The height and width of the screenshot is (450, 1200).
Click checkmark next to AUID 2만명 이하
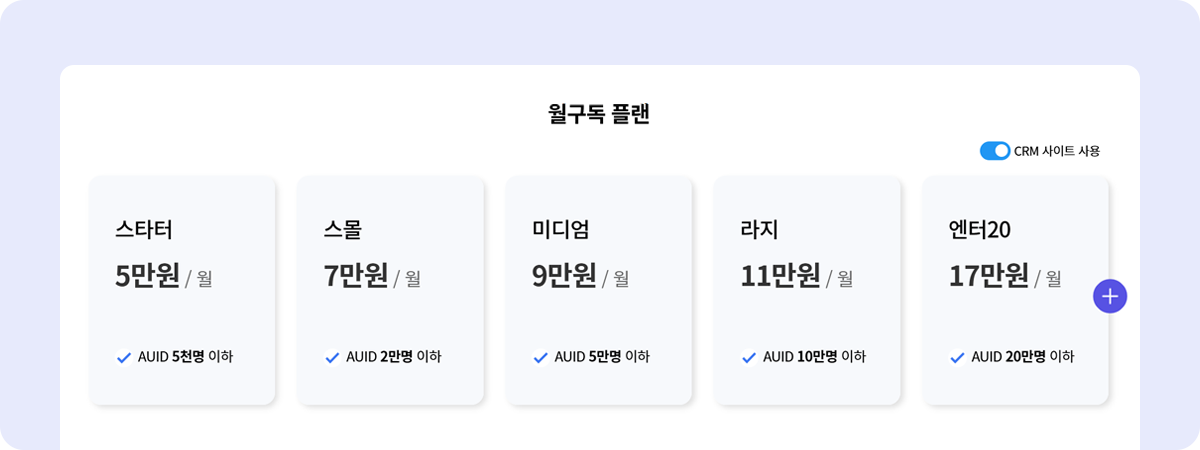coord(332,357)
